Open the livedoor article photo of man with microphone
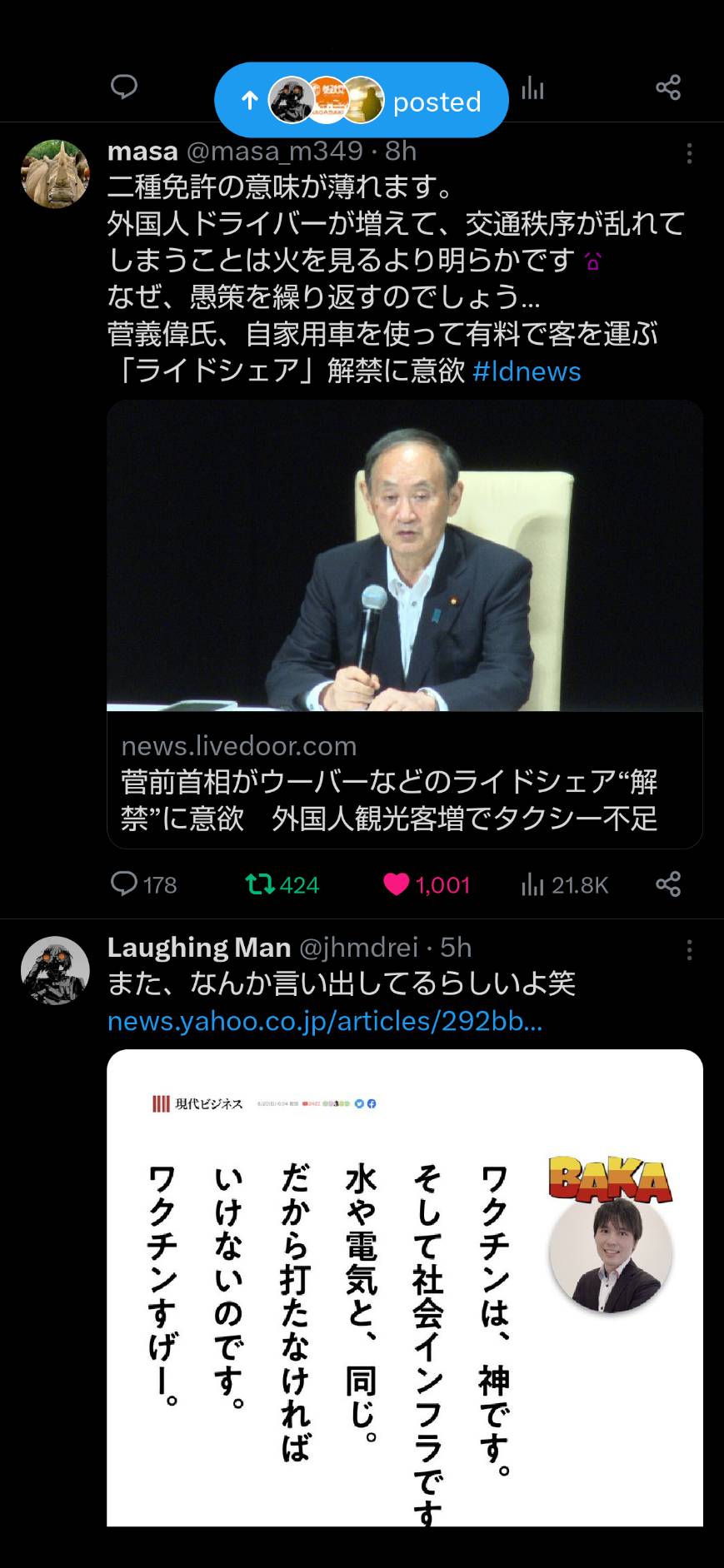 (x=405, y=555)
